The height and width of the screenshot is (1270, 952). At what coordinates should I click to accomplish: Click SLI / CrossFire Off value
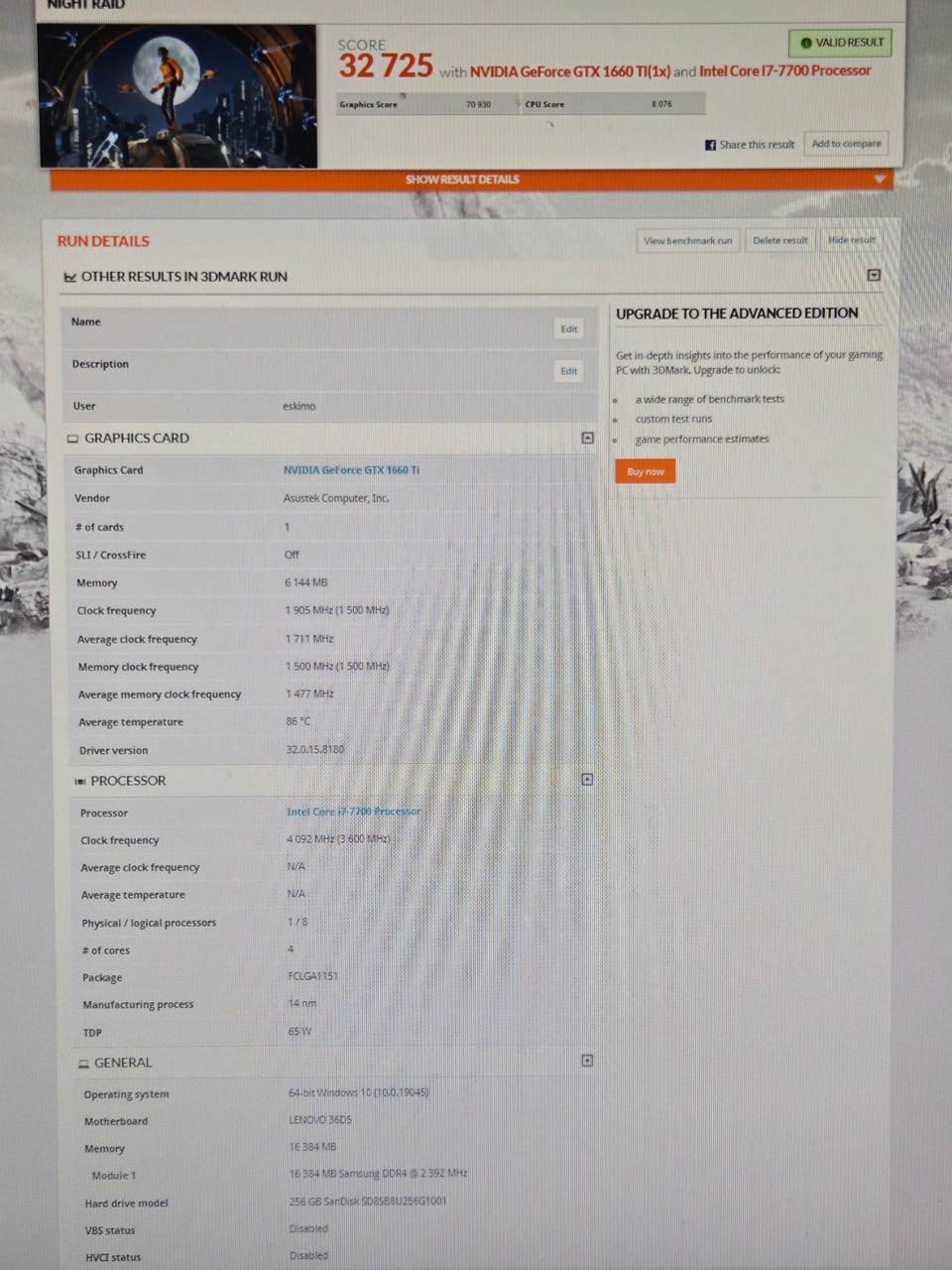click(x=292, y=555)
